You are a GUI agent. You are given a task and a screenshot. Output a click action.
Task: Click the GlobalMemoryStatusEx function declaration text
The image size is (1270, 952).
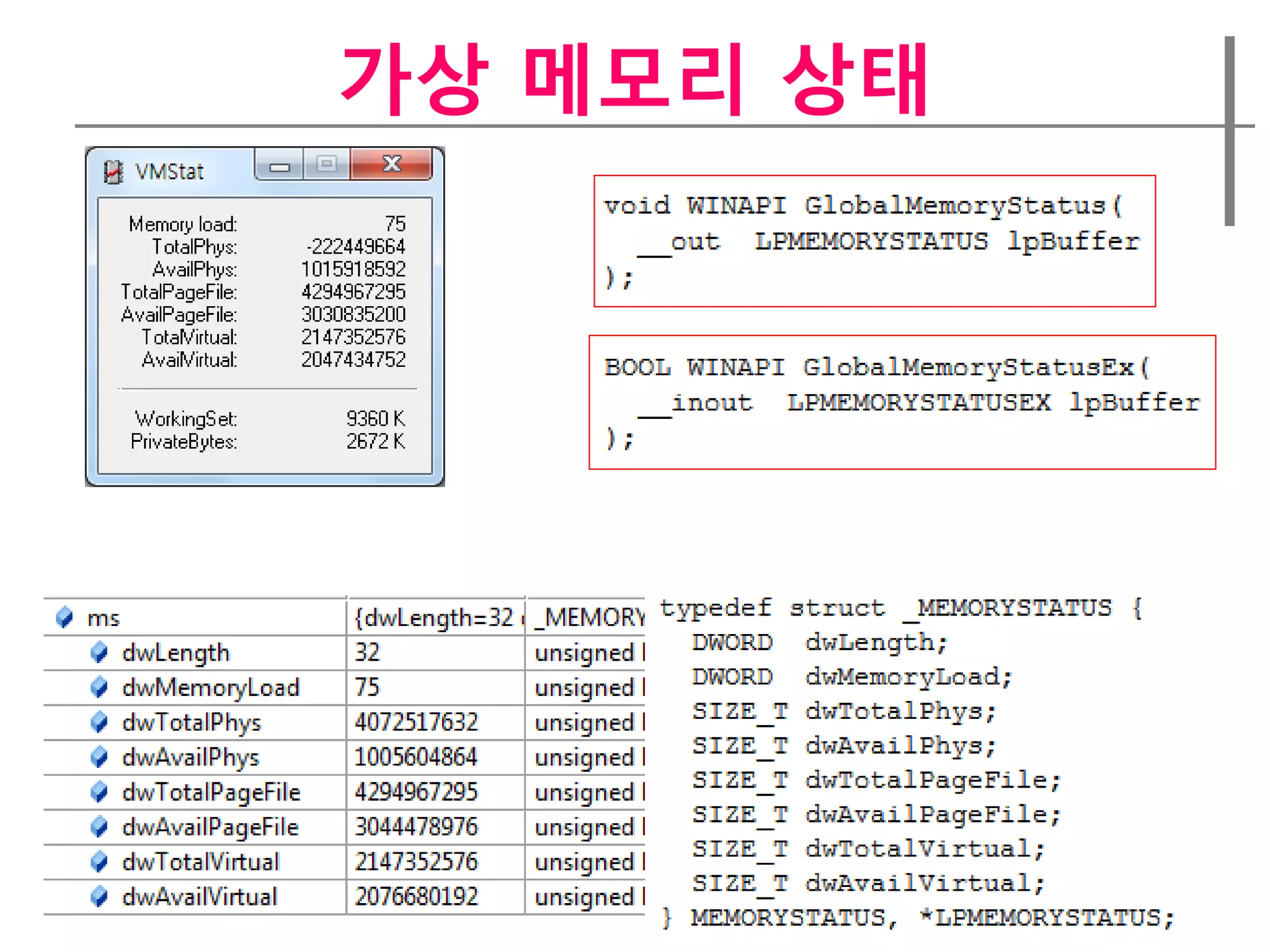877,368
